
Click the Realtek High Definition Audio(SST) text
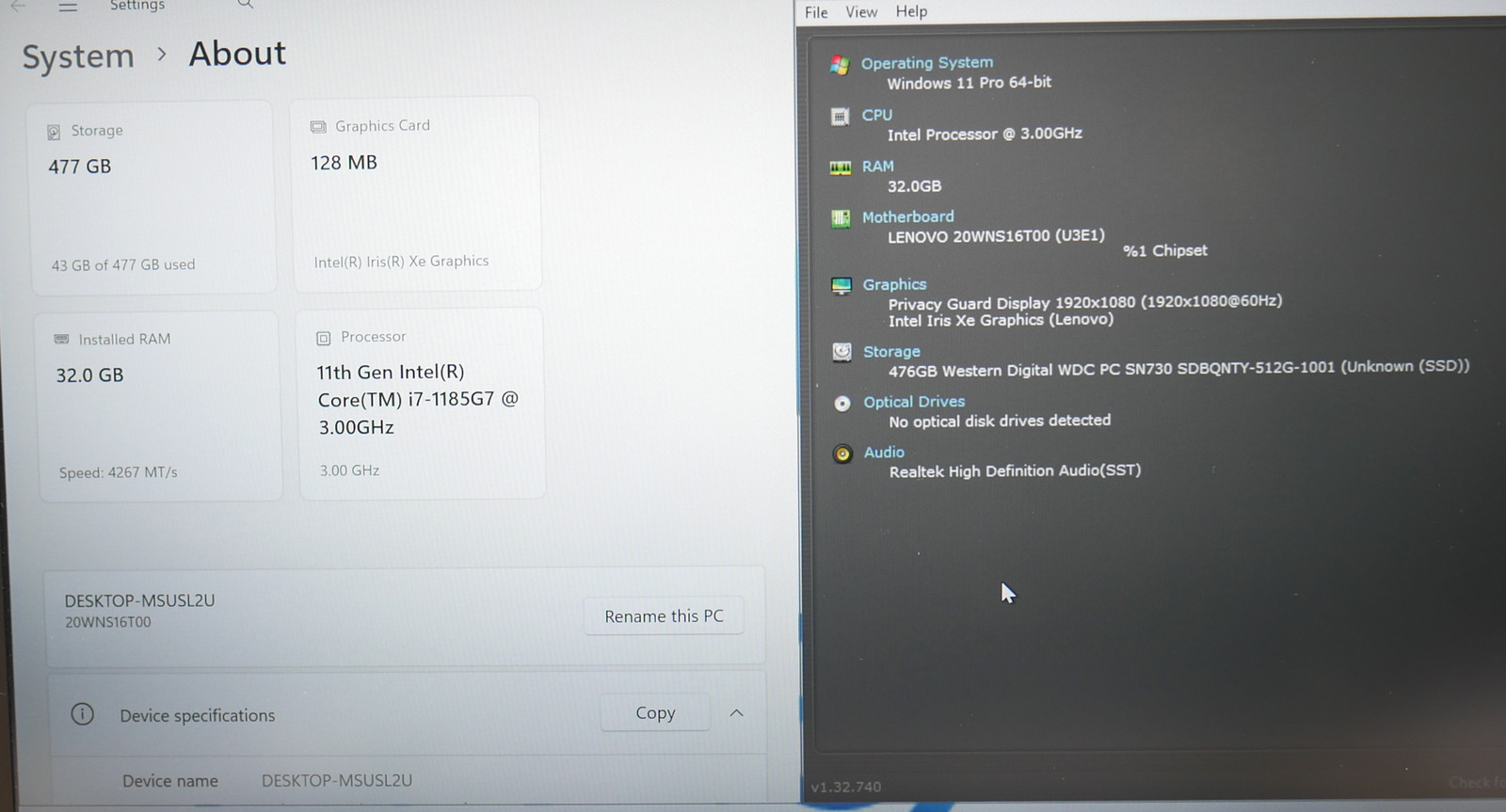[1016, 471]
